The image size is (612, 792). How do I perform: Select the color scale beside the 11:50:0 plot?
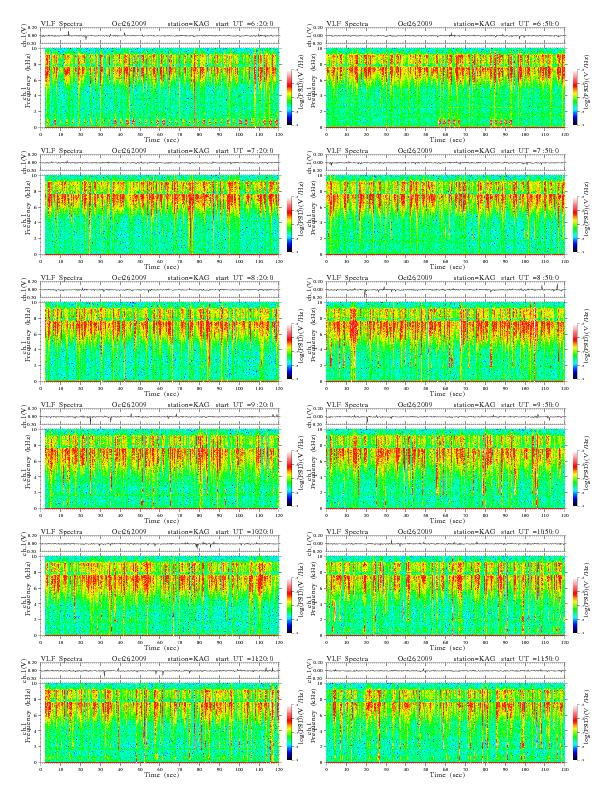click(x=575, y=732)
